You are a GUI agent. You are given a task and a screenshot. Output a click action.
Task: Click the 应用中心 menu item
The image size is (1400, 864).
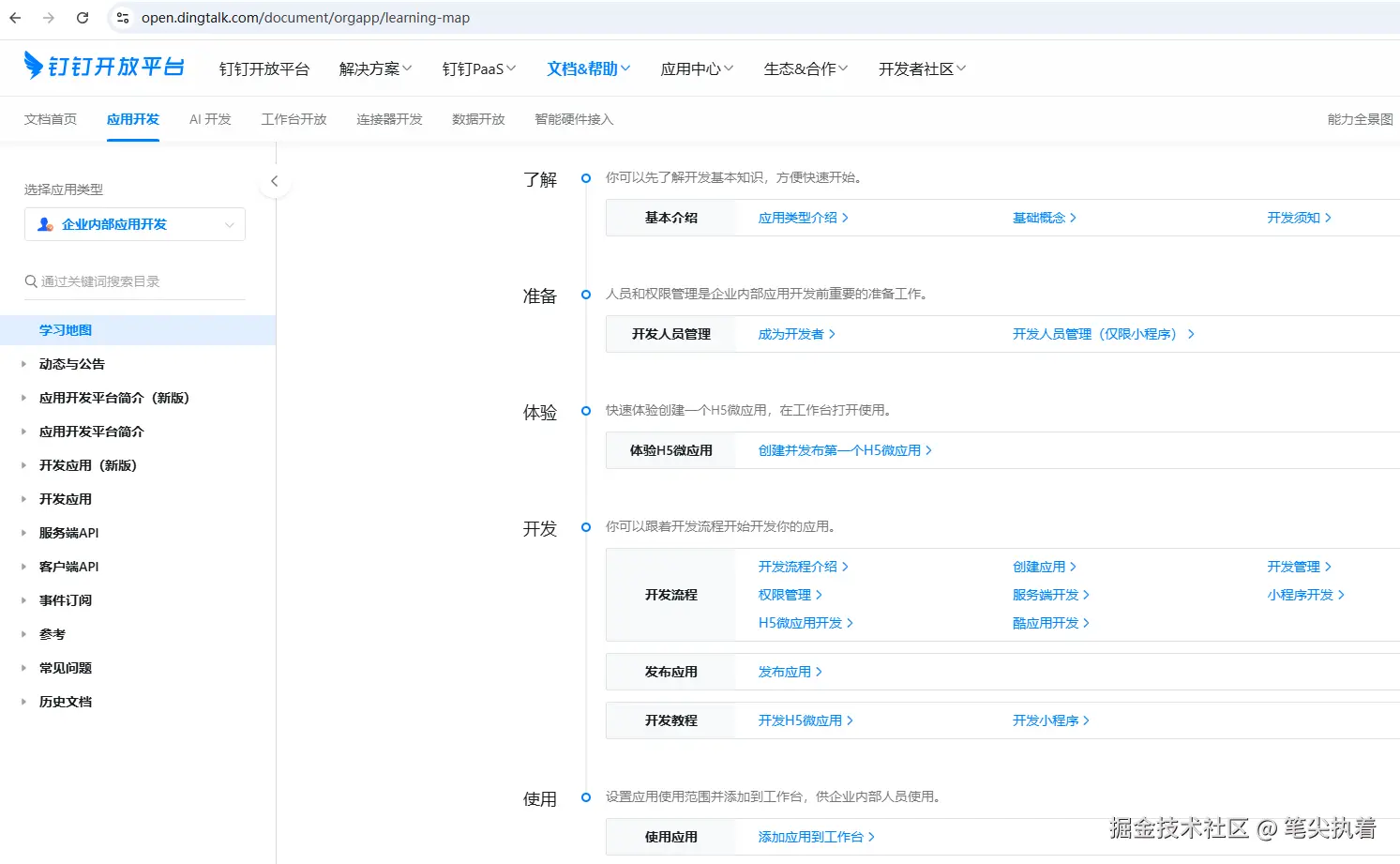696,68
